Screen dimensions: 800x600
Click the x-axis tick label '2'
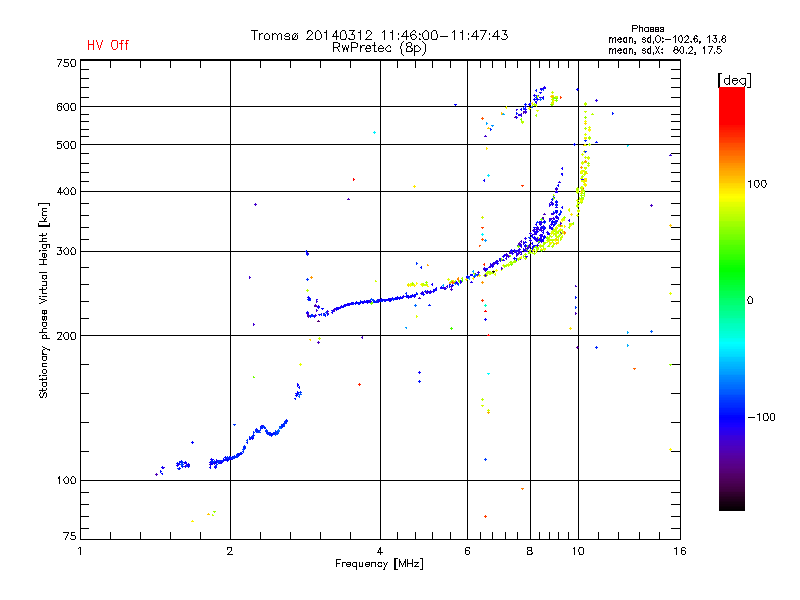click(x=230, y=551)
